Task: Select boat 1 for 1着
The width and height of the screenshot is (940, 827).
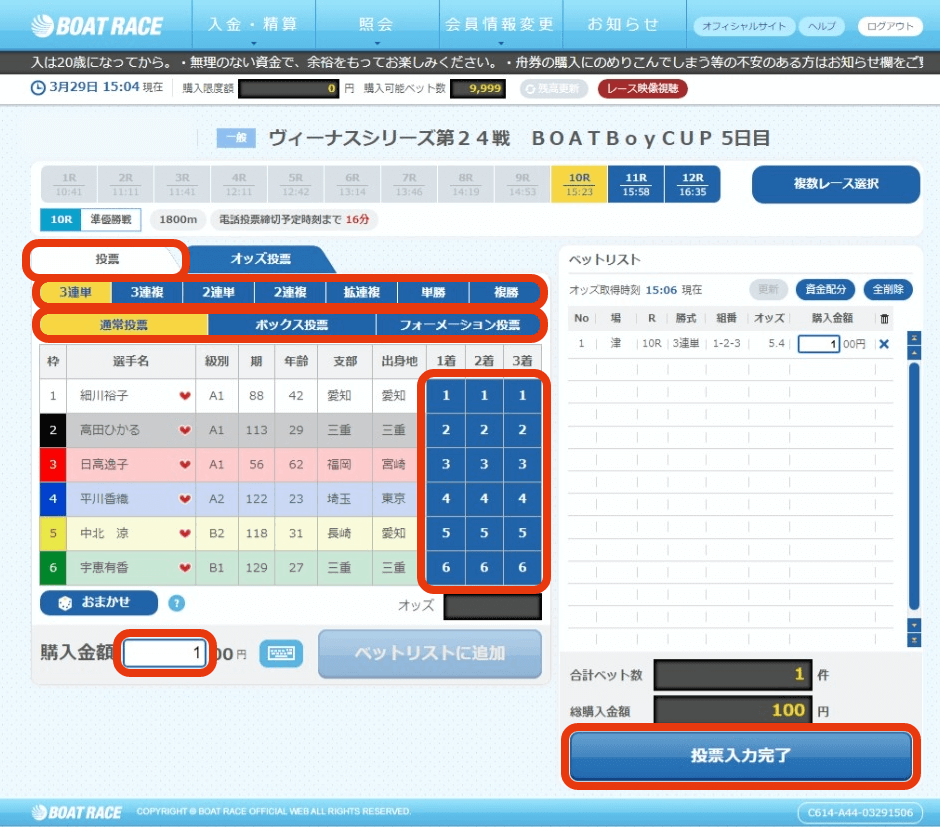Action: (x=446, y=396)
